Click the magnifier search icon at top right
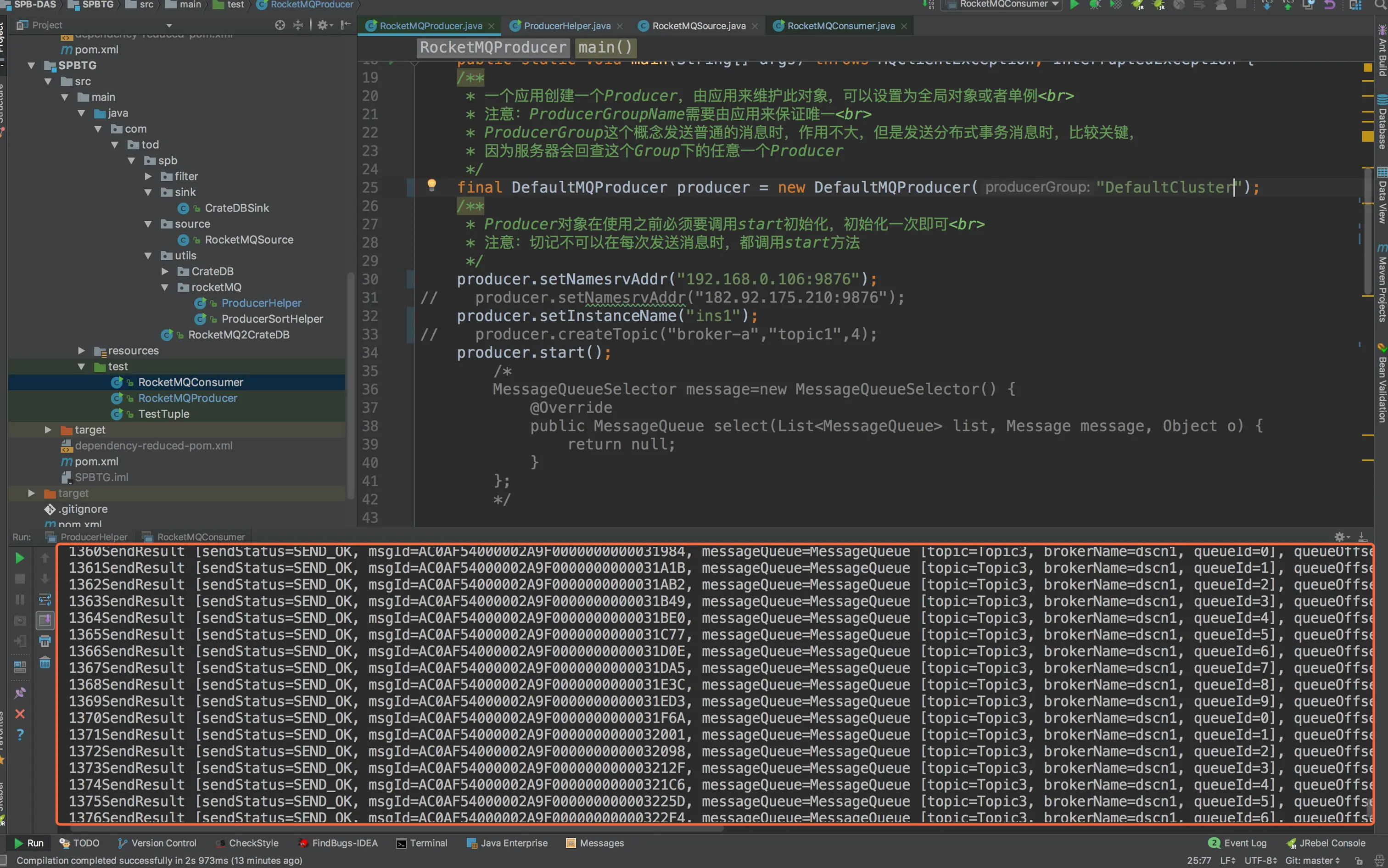1388x868 pixels. pos(1380,5)
